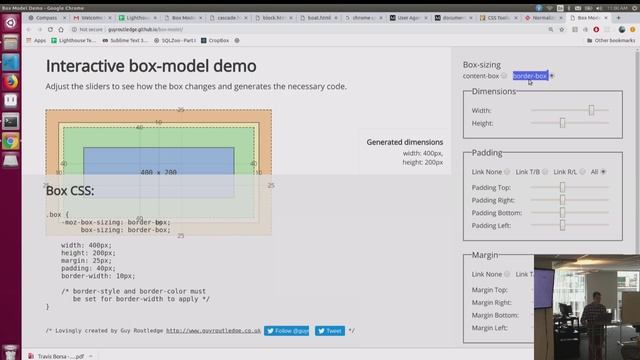Close the active Box Model tab
Screen dimensions: 640x360
(606, 18)
